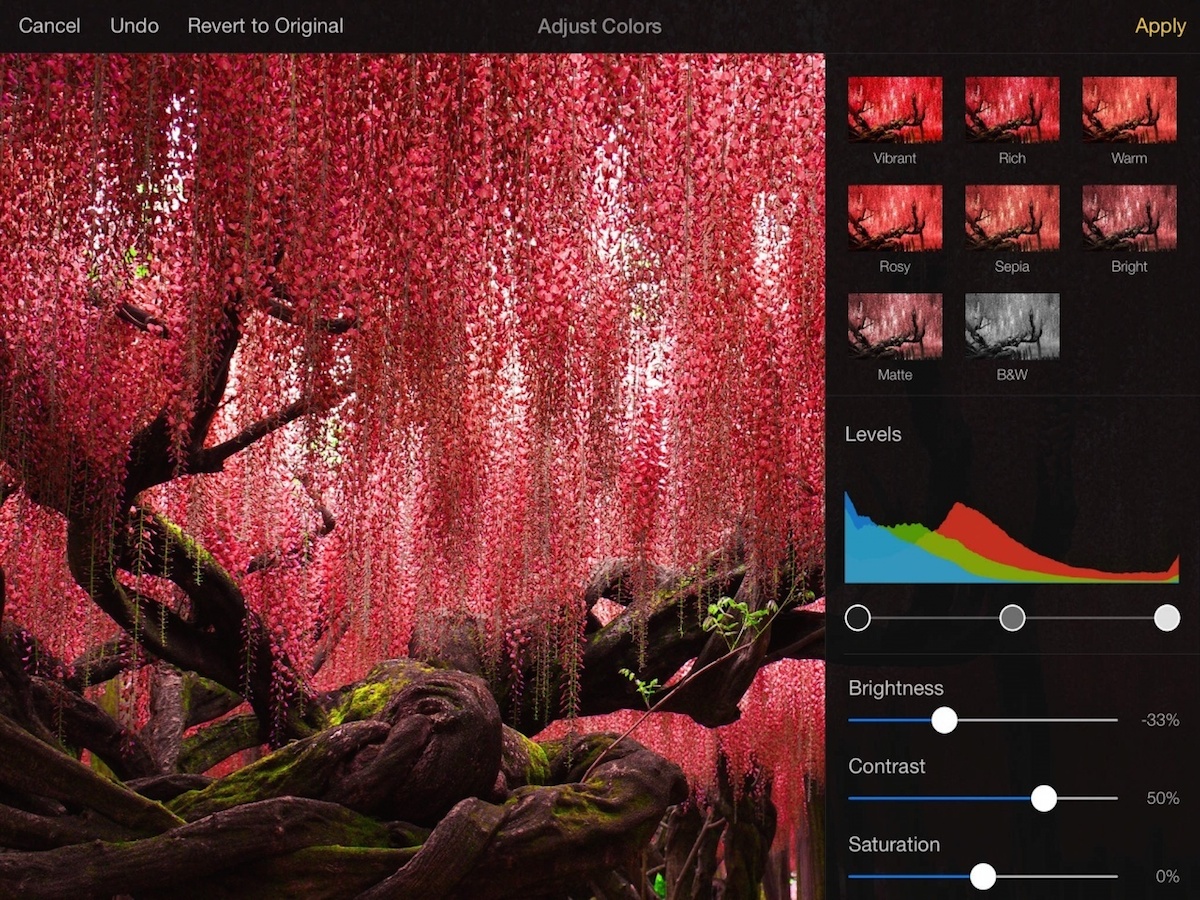Apply the Warm filter to the photo
The height and width of the screenshot is (900, 1200).
[1128, 110]
